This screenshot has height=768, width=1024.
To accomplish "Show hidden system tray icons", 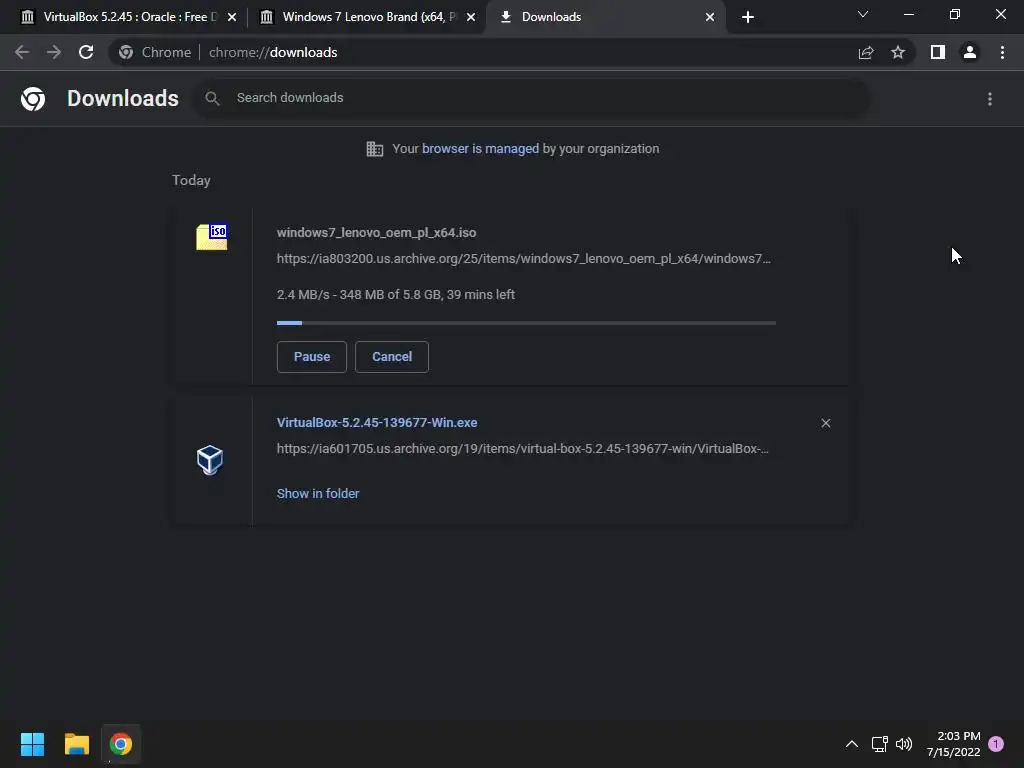I will 852,744.
